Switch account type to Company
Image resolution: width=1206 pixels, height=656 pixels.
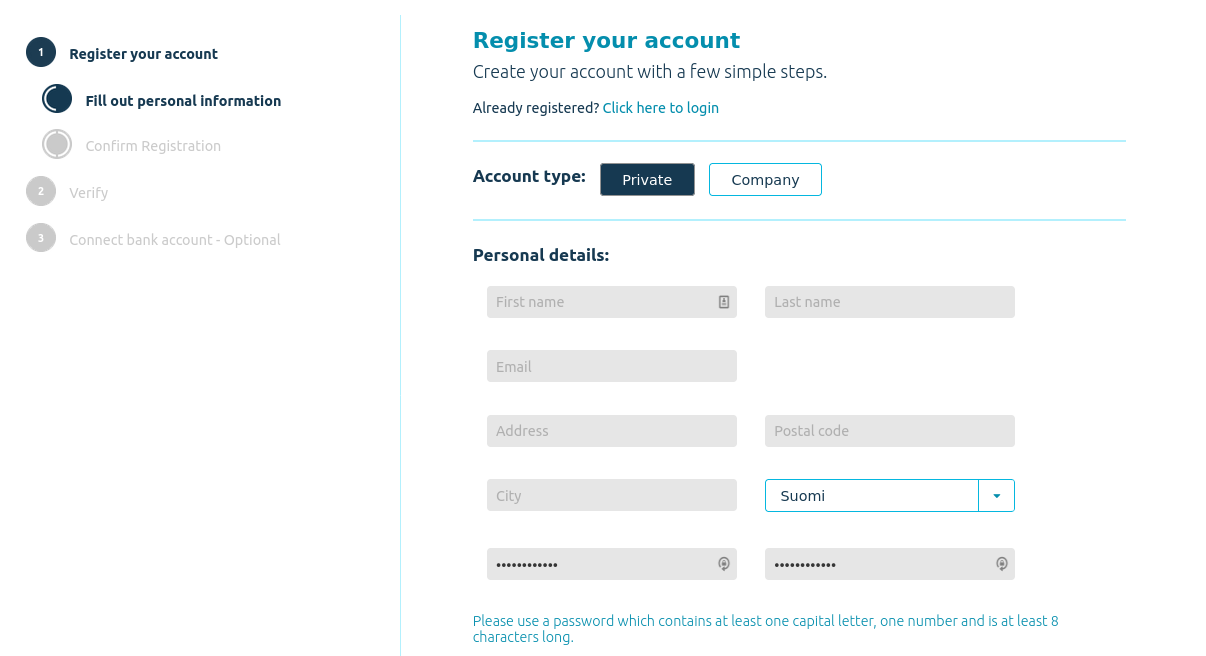coord(765,180)
